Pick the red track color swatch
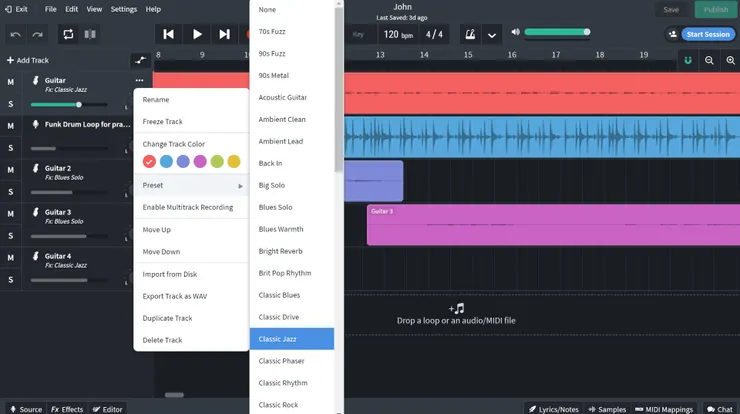 tap(149, 161)
